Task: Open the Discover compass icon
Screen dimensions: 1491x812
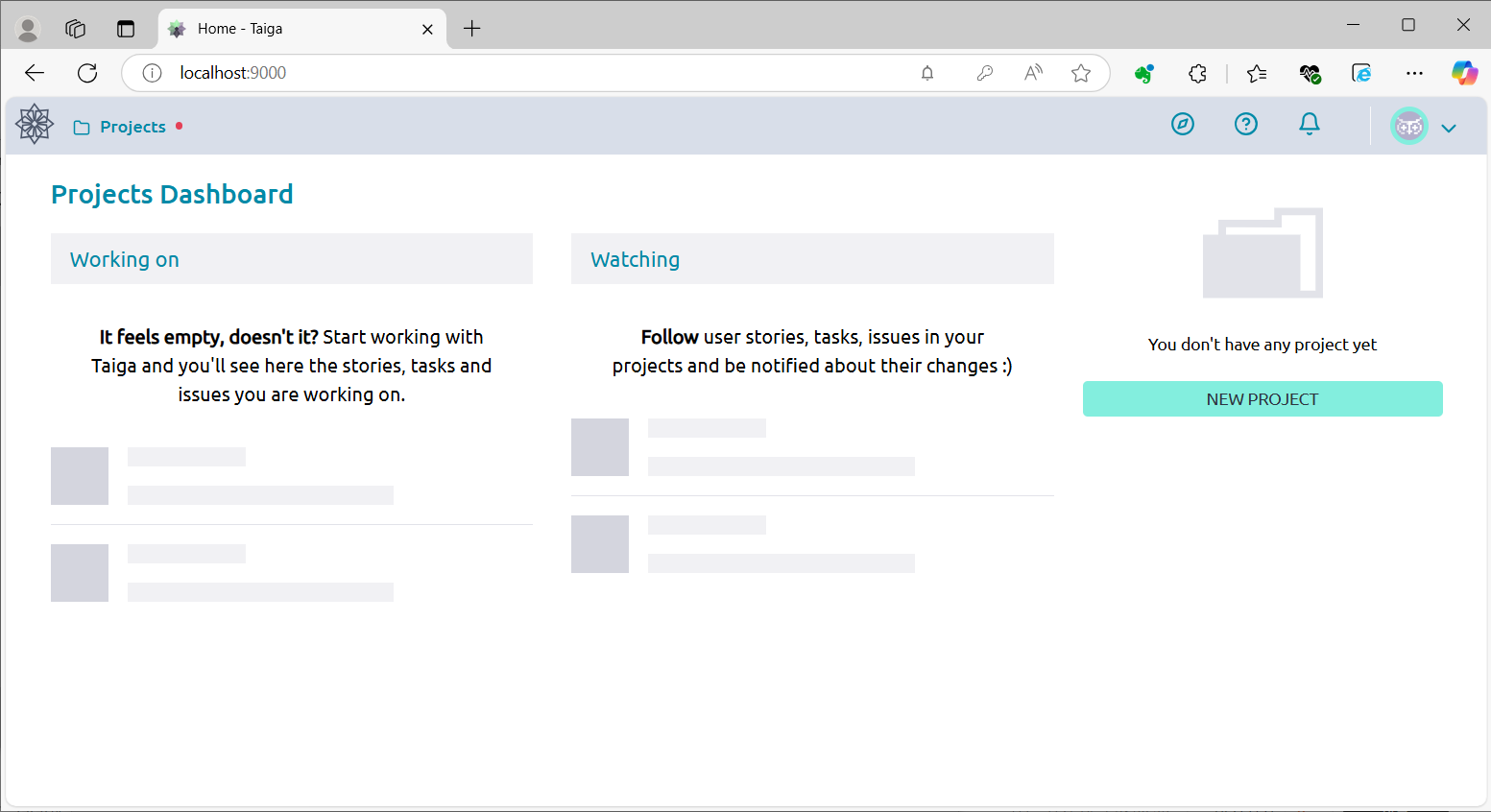Action: [1183, 124]
